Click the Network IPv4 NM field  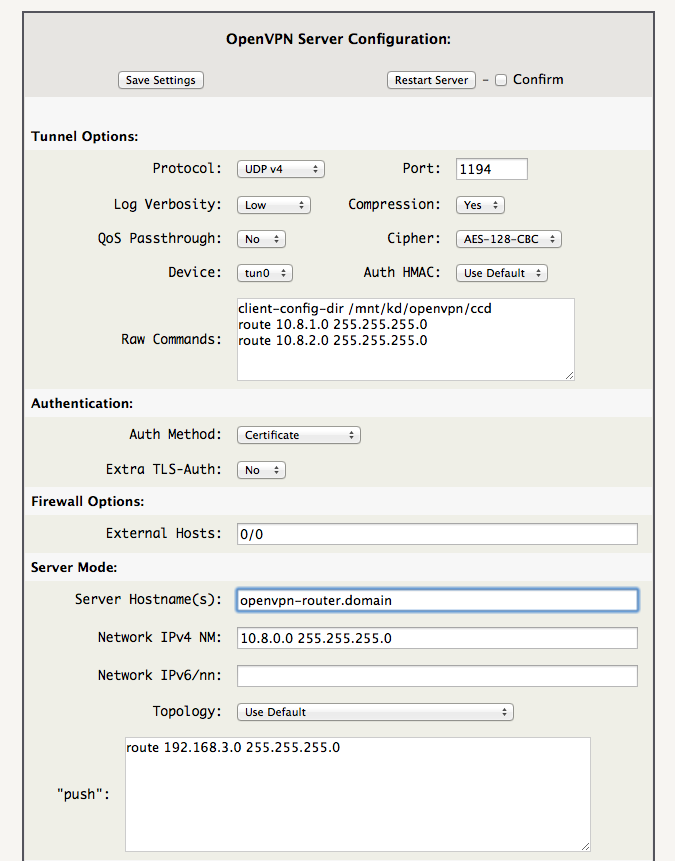[437, 638]
